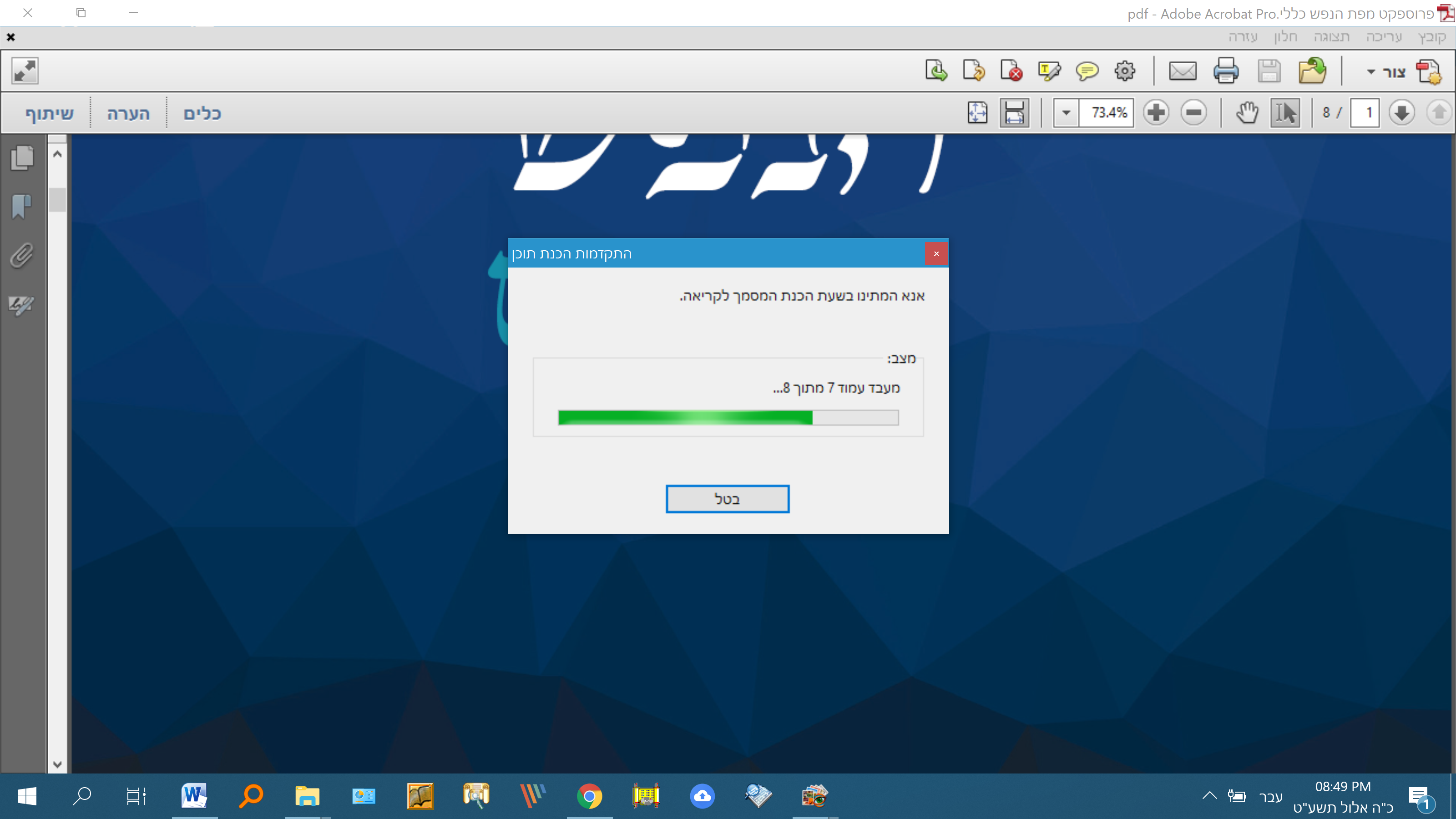Image resolution: width=1456 pixels, height=819 pixels.
Task: Open the bookmarks panel icon
Action: (x=21, y=206)
